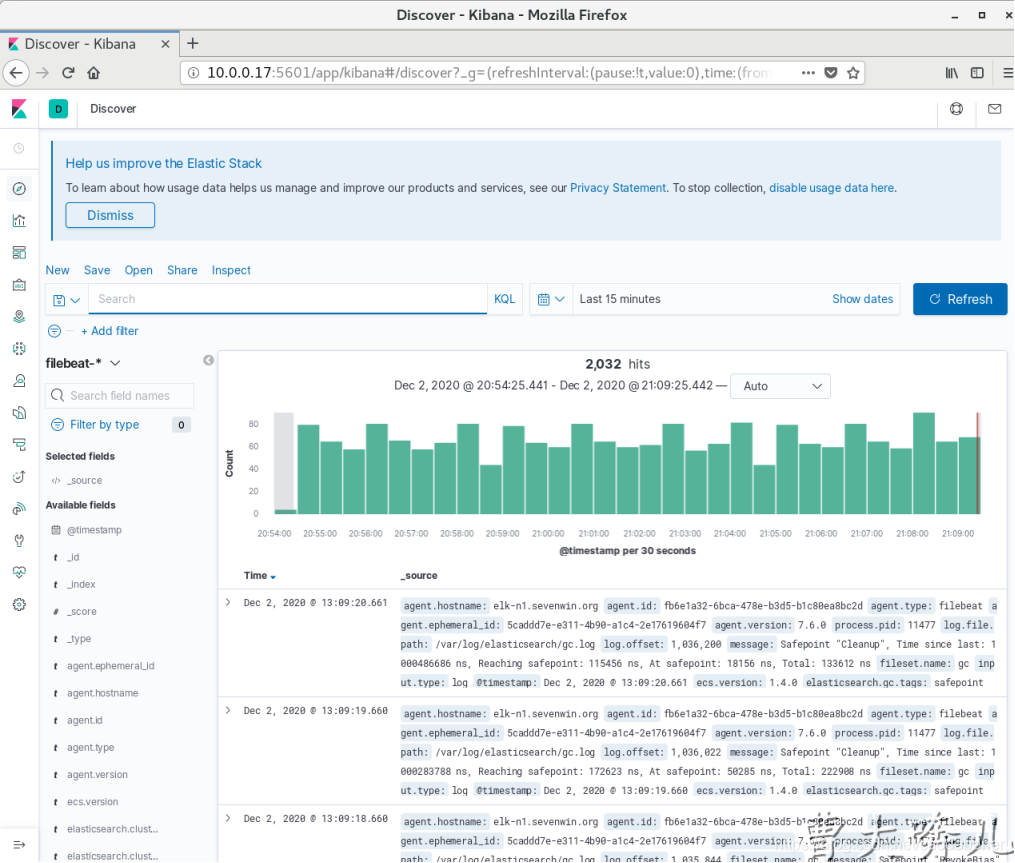Open Firefox library icon

tap(951, 73)
